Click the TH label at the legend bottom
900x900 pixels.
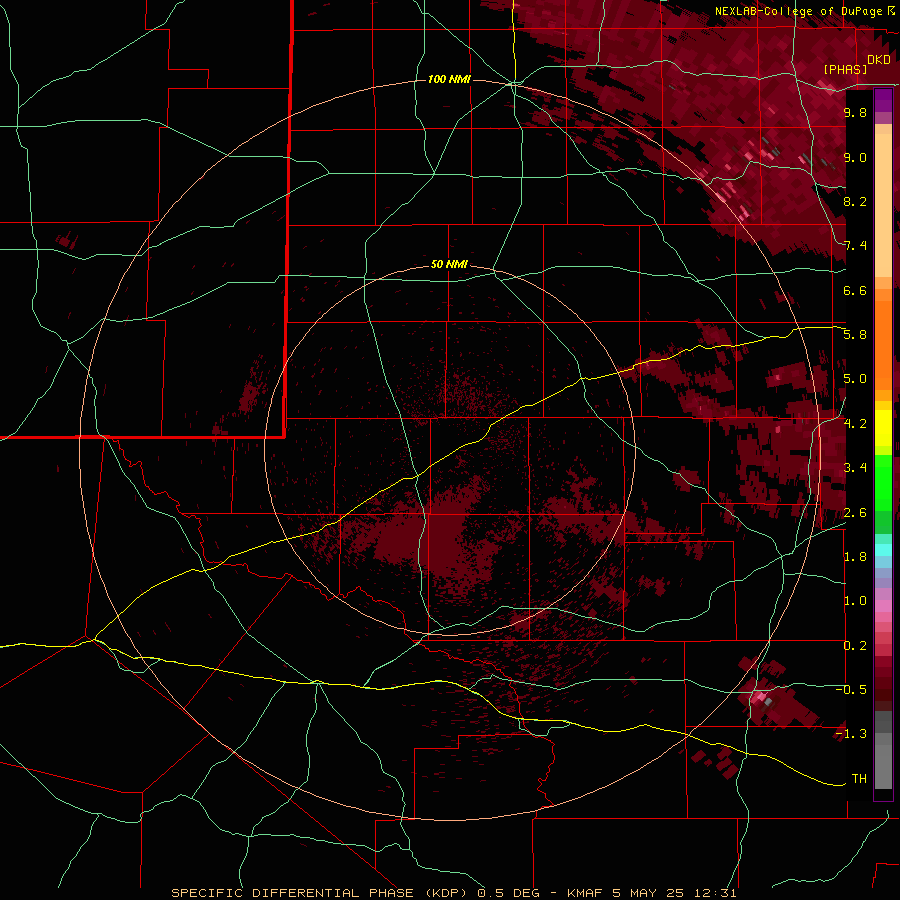[x=859, y=779]
